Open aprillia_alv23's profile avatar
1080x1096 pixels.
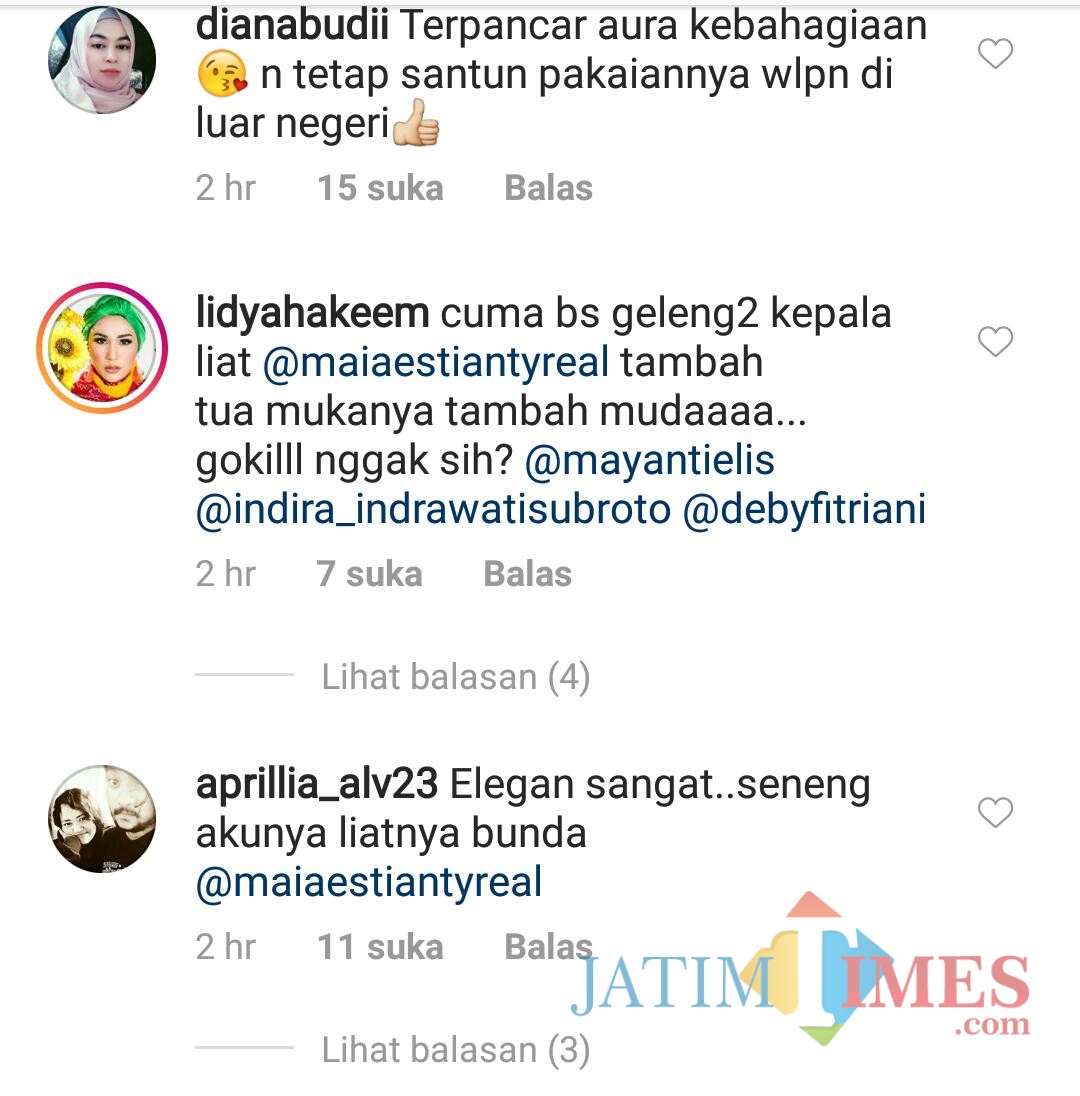click(x=102, y=819)
